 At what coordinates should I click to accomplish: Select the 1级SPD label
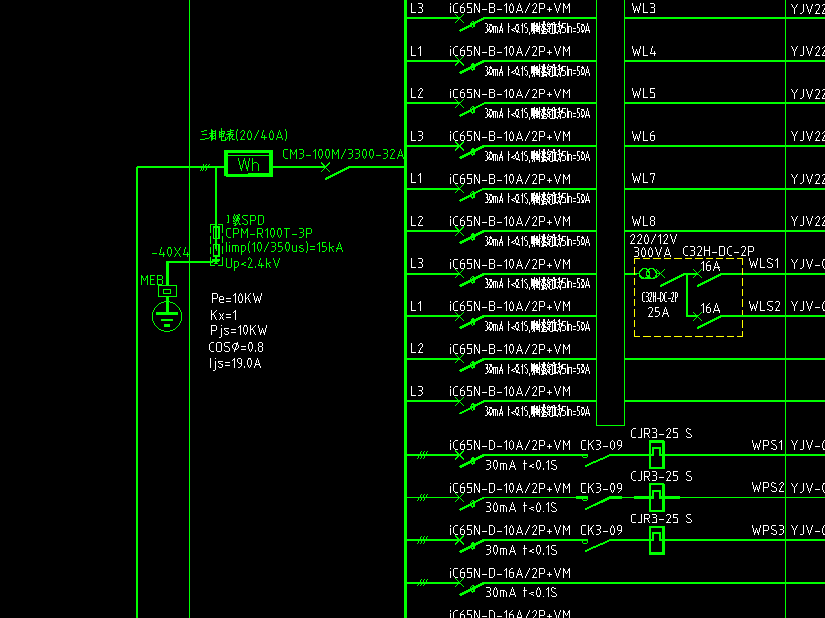[245, 220]
